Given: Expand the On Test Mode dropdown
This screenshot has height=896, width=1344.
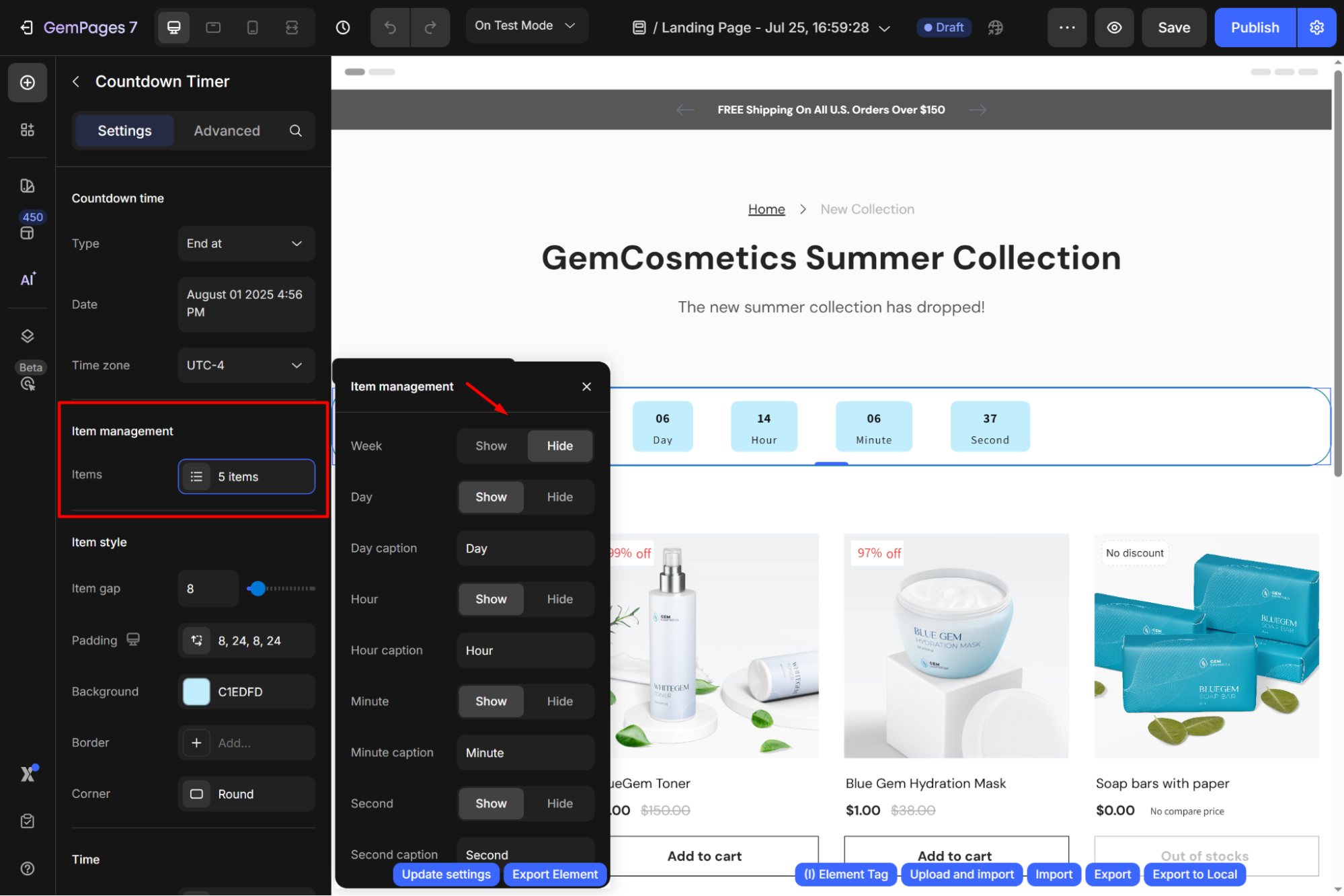Looking at the screenshot, I should click(526, 26).
